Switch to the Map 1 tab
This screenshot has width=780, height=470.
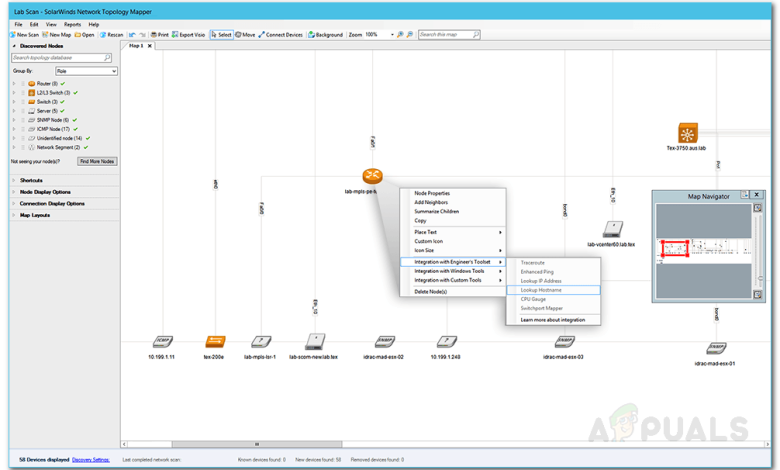136,46
